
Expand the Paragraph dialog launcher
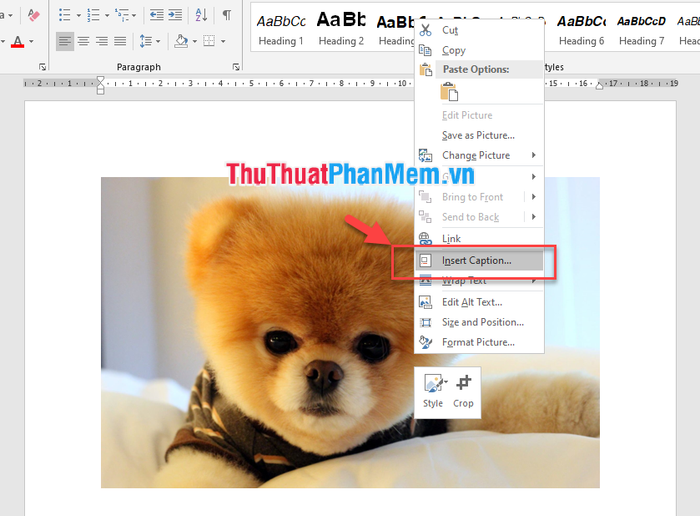pos(236,67)
